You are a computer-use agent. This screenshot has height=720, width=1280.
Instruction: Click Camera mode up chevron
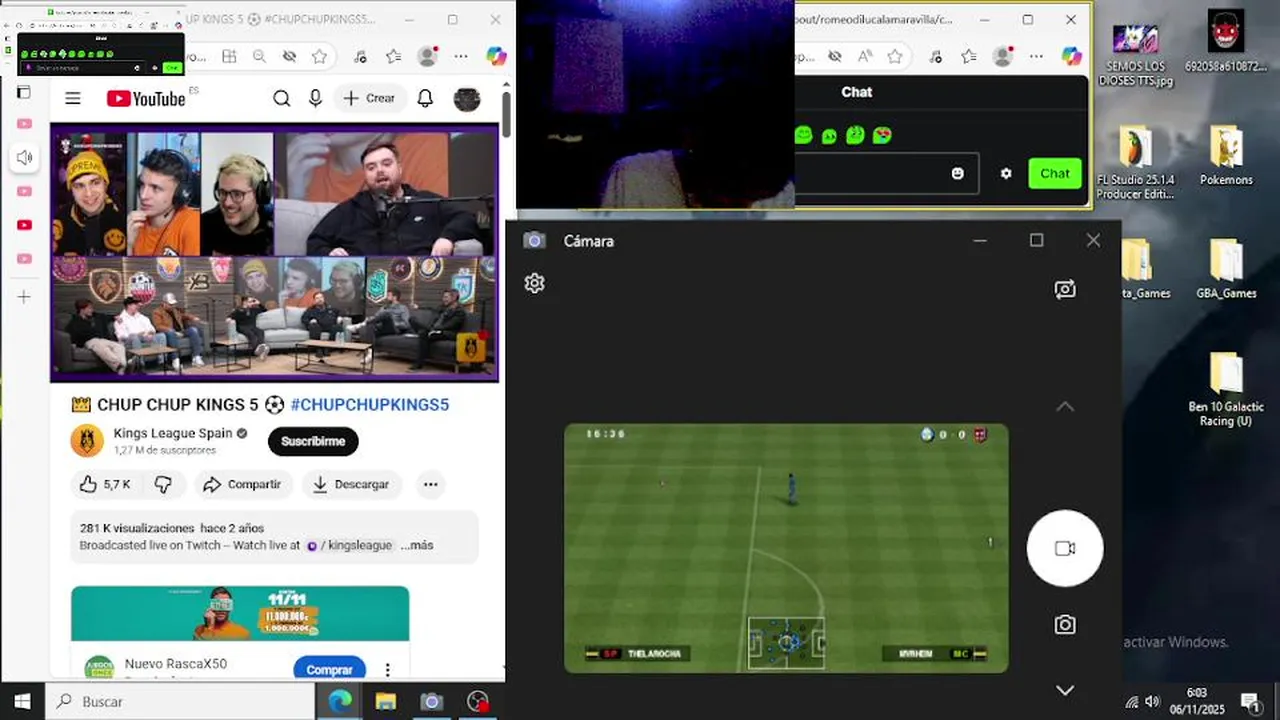click(1065, 406)
